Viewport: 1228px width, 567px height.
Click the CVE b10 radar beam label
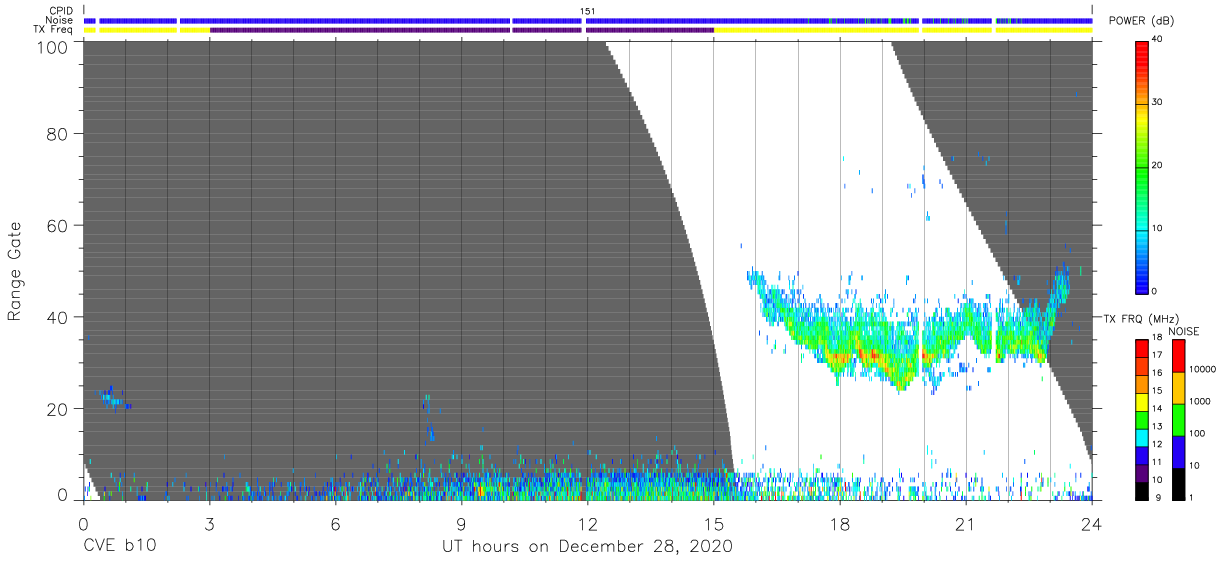[x=119, y=546]
